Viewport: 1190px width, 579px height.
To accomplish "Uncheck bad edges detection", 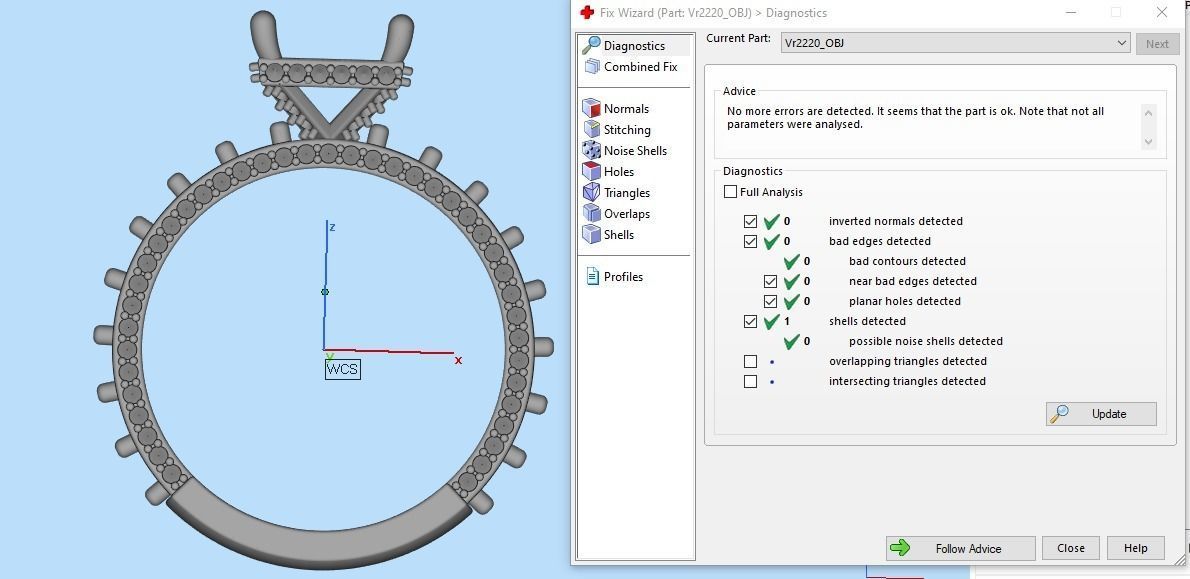I will pos(751,241).
